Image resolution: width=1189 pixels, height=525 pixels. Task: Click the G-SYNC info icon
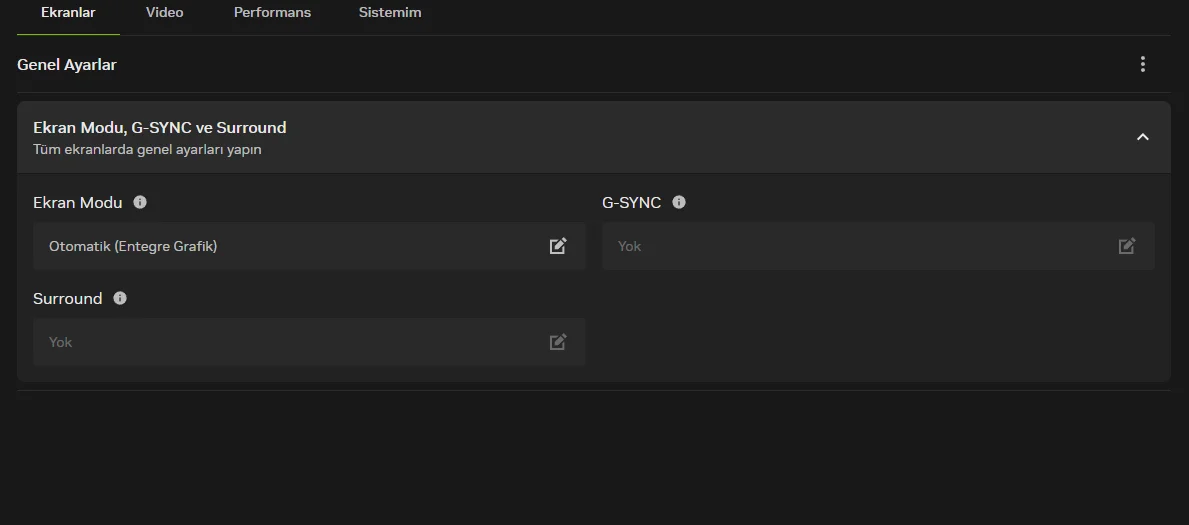(x=679, y=202)
